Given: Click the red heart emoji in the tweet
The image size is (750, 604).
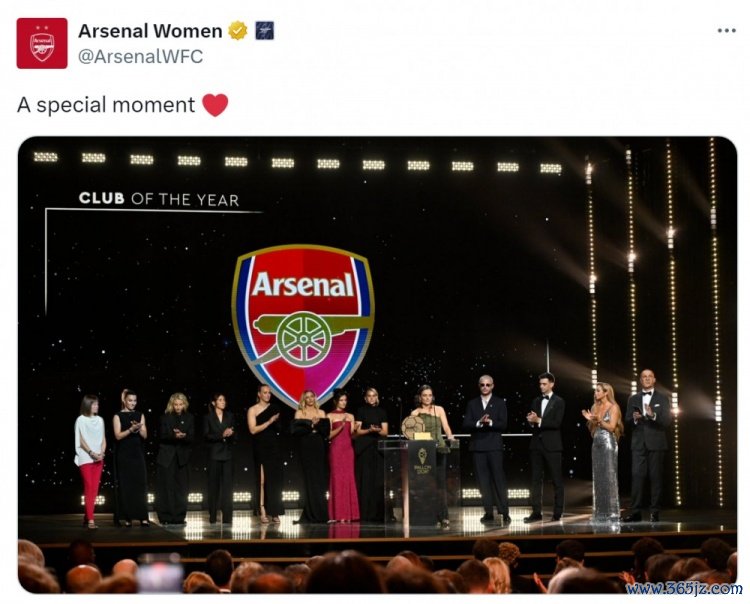Looking at the screenshot, I should [x=215, y=105].
